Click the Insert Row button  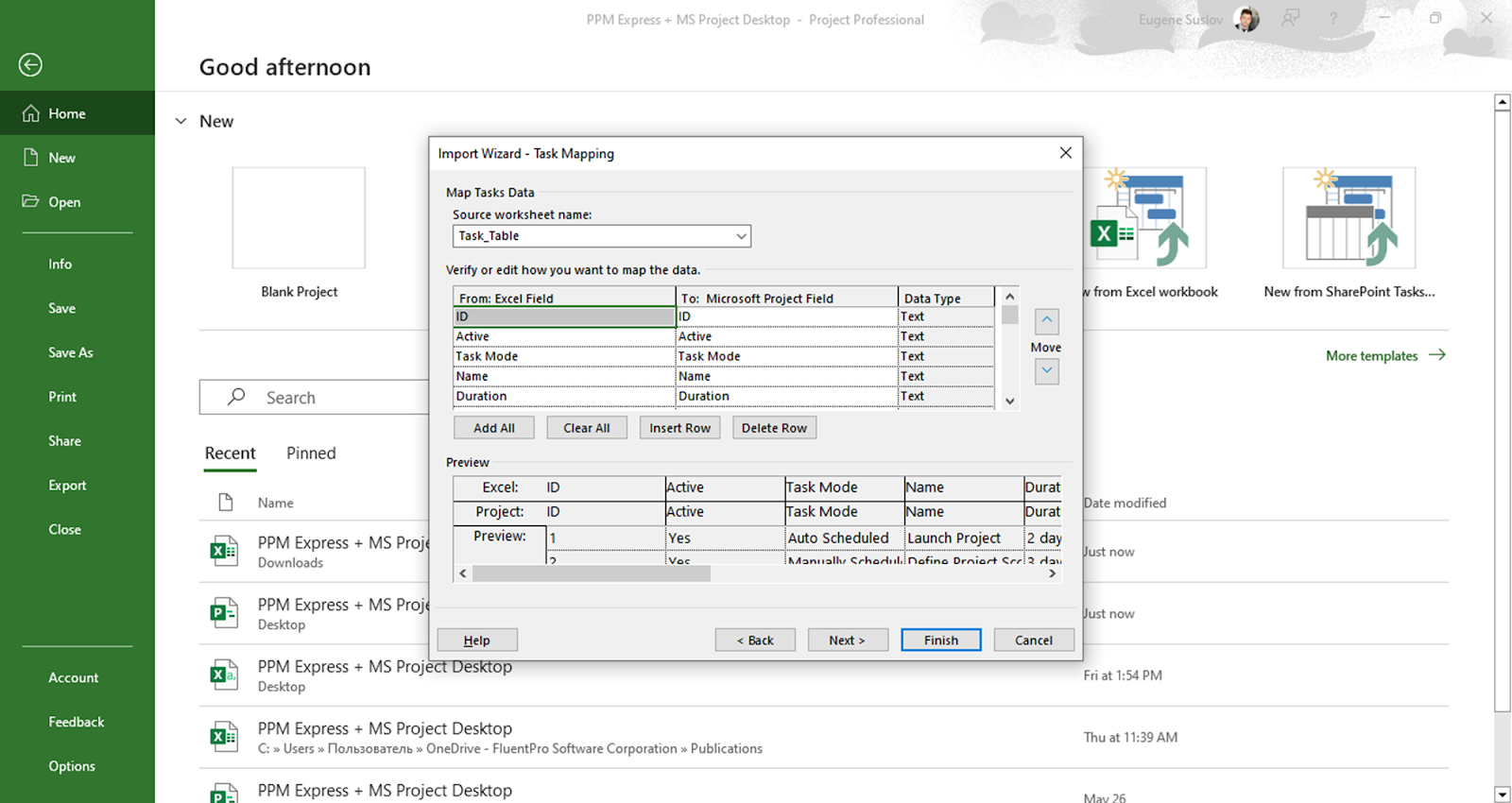679,428
